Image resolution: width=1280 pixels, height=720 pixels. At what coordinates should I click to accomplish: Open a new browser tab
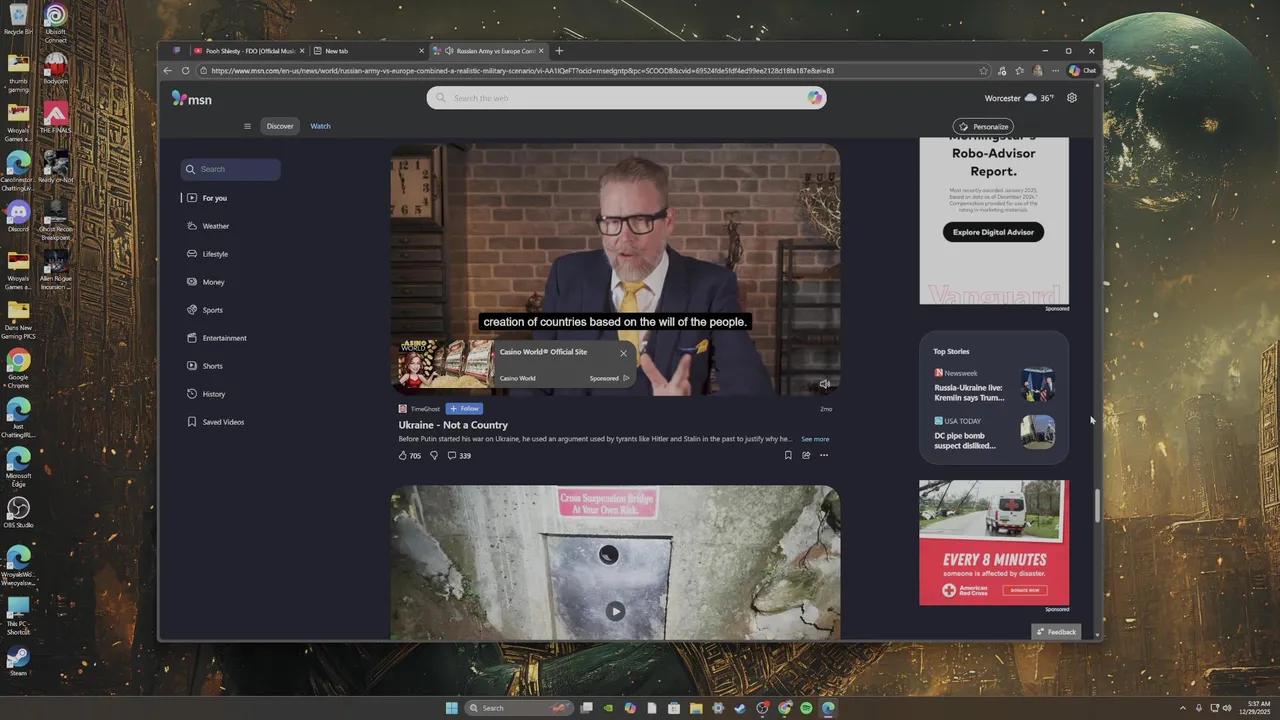[x=559, y=51]
